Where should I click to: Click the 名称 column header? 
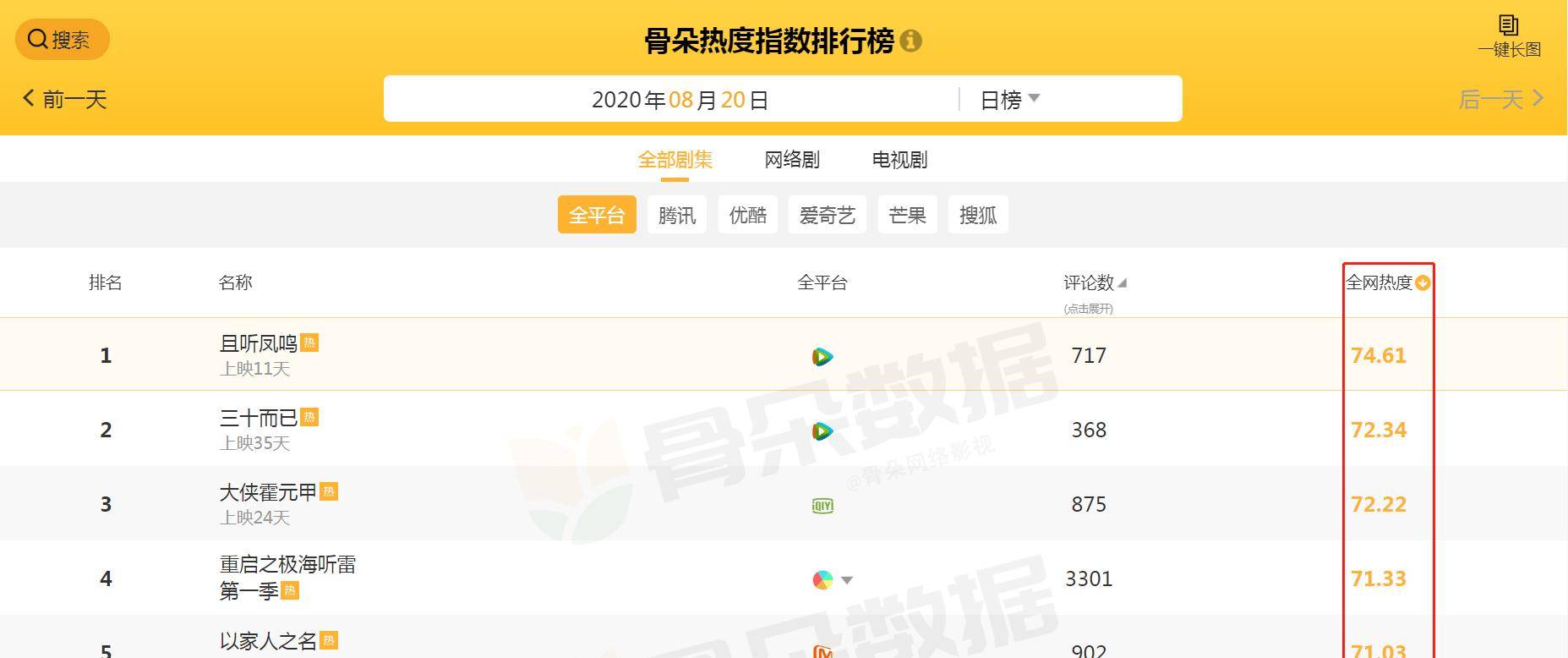tap(235, 282)
